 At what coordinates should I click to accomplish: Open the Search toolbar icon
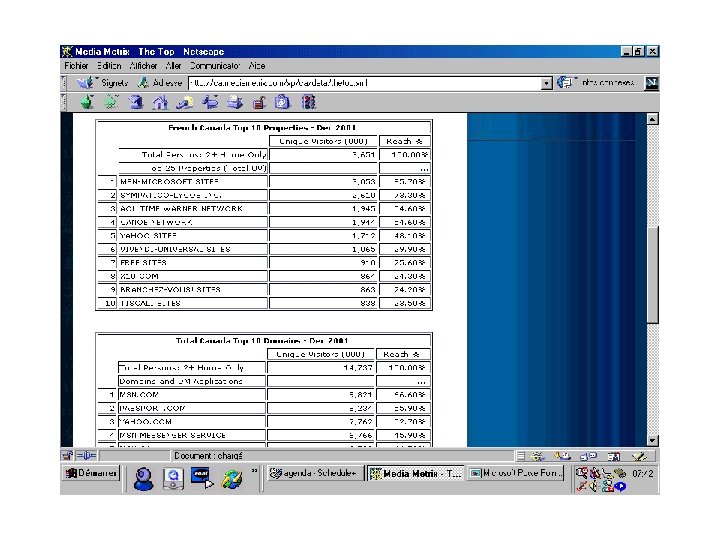185,102
